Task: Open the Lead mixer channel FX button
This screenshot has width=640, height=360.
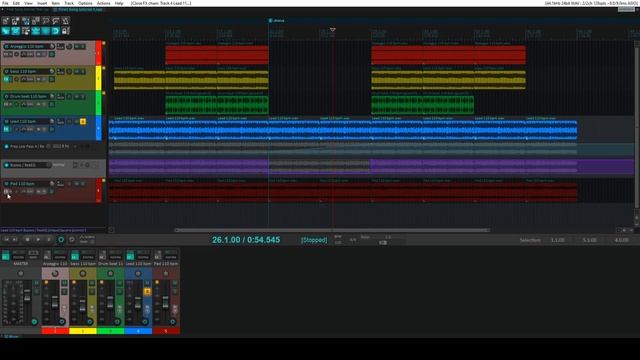Action: [130, 256]
